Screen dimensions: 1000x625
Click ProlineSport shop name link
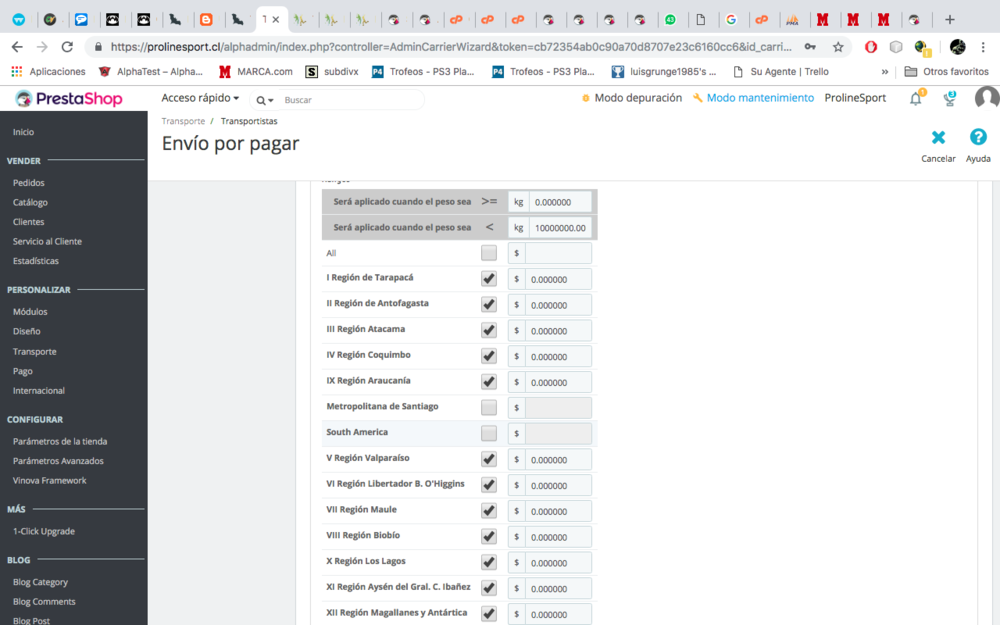click(x=855, y=98)
